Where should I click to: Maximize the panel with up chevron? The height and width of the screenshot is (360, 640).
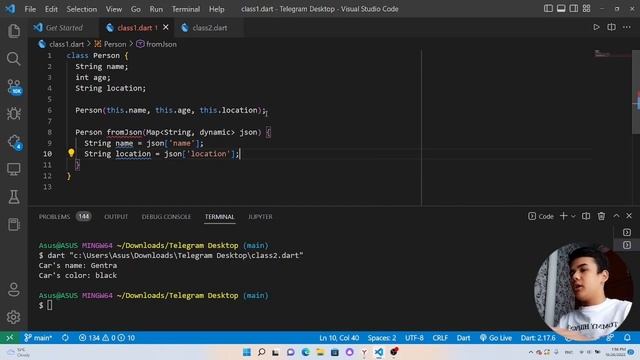coord(616,216)
